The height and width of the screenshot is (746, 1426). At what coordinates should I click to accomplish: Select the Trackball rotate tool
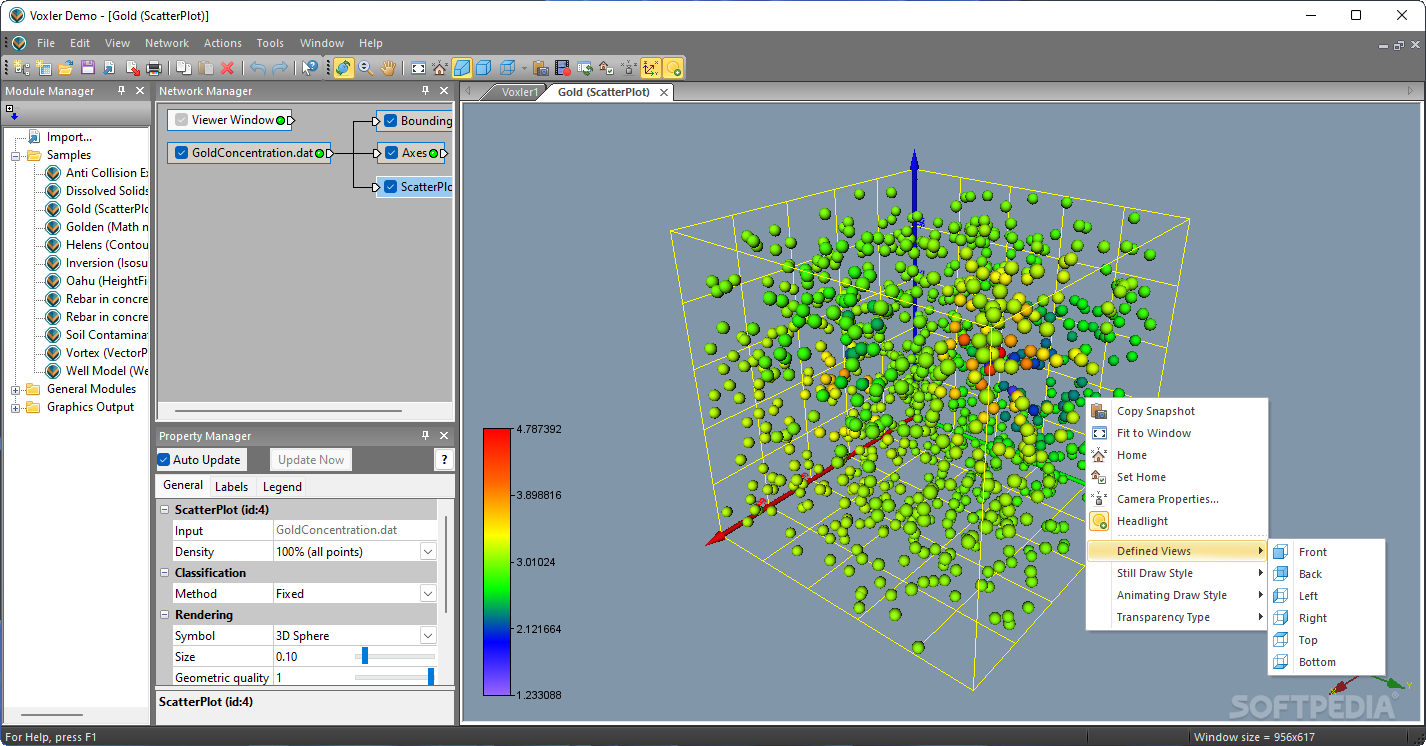344,68
